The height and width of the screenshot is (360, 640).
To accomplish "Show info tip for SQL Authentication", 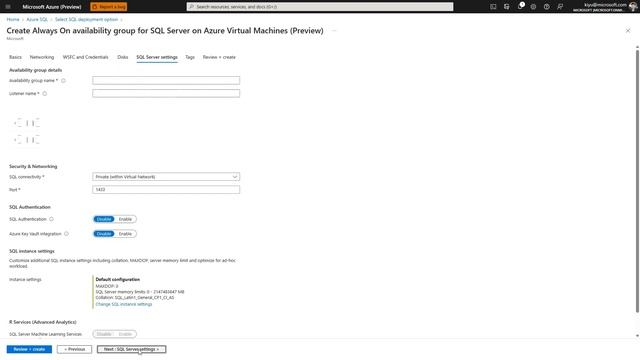I will click(x=51, y=219).
